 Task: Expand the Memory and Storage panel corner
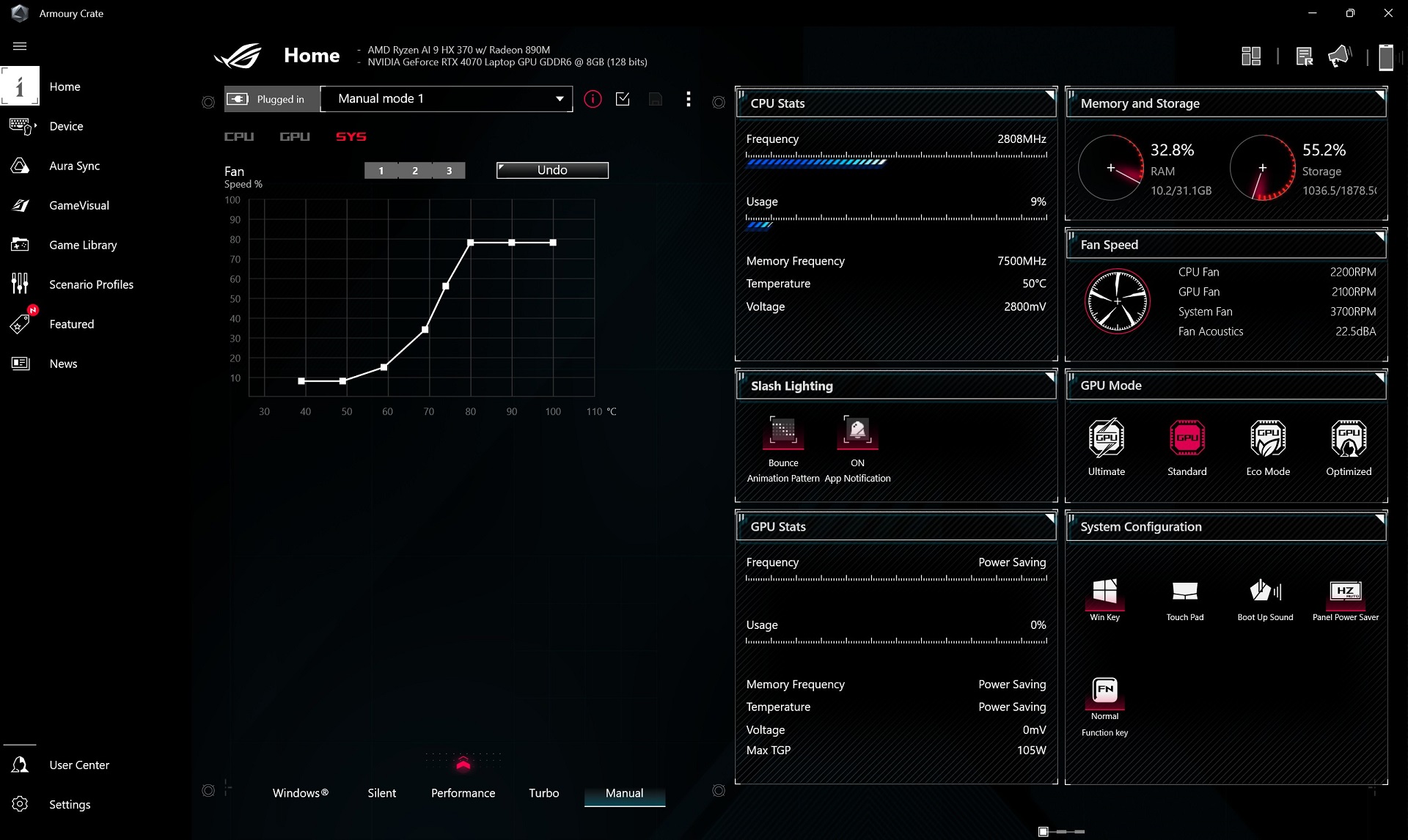[1379, 95]
